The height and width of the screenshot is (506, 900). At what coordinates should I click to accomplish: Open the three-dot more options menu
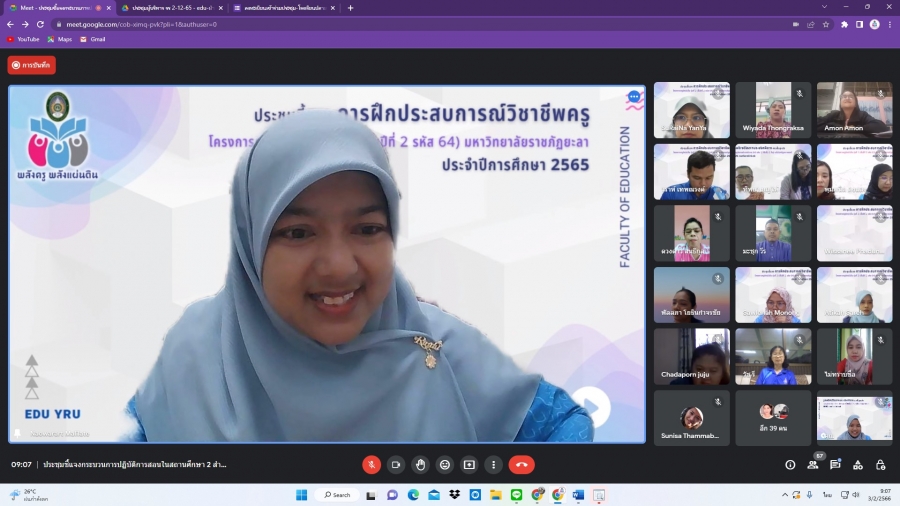[x=493, y=465]
